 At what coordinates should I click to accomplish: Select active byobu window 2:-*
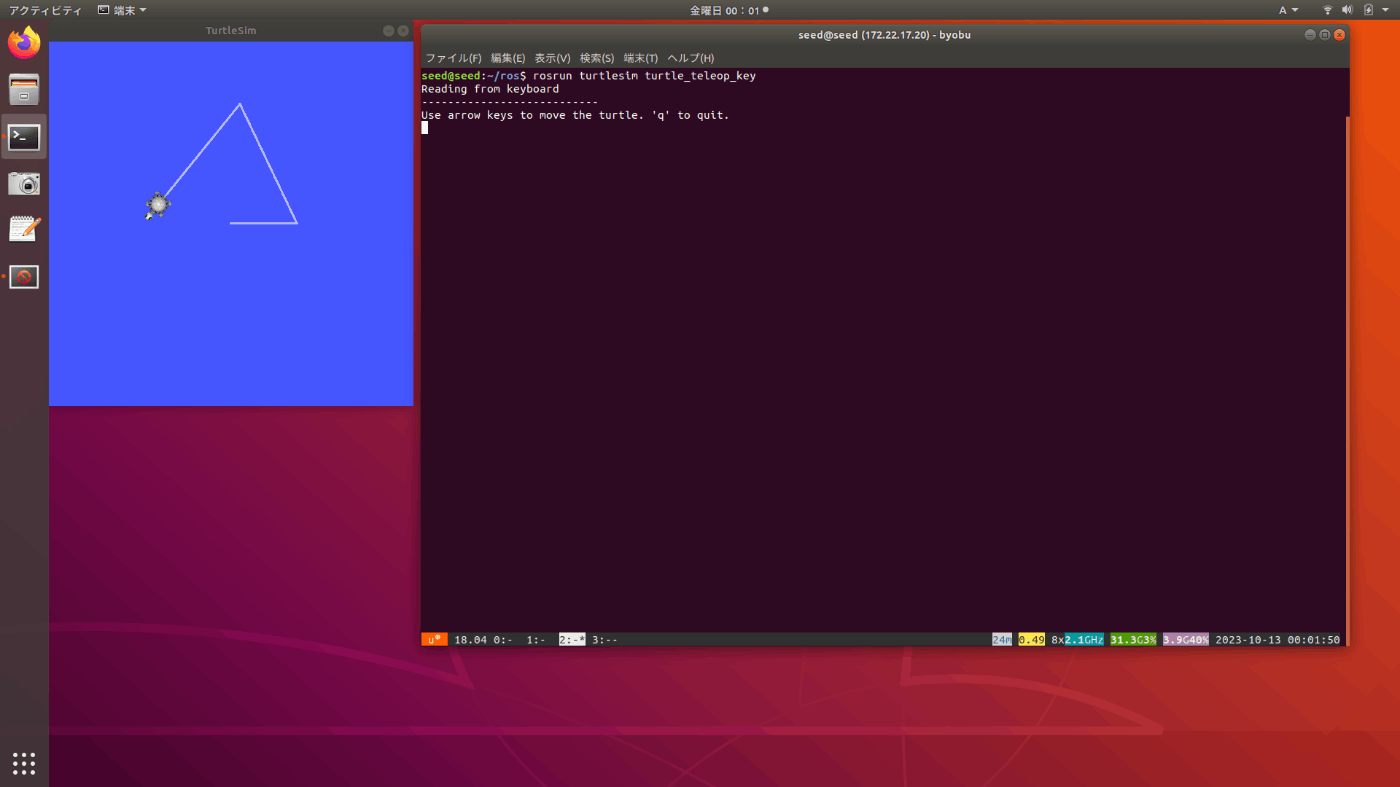(x=572, y=639)
